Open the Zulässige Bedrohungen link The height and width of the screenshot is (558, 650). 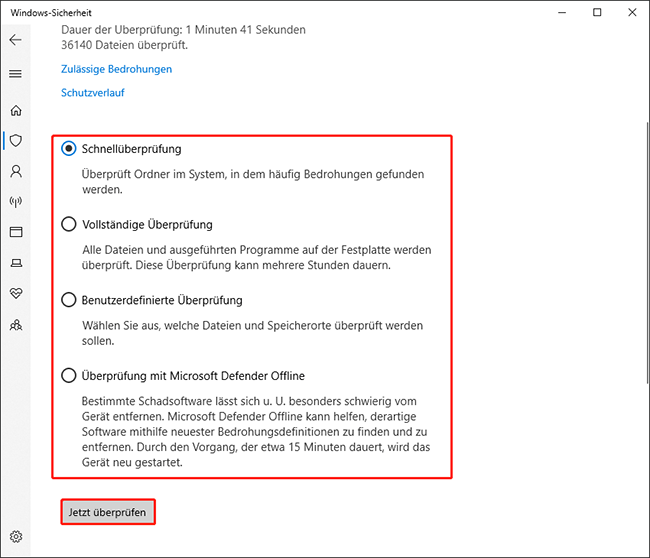pyautogui.click(x=116, y=69)
